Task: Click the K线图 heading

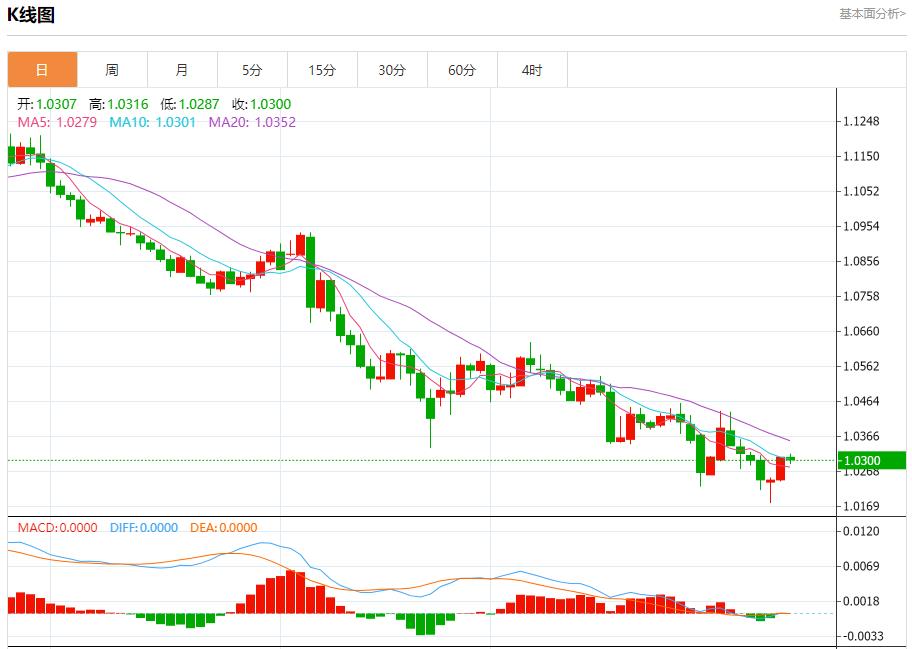Action: coord(32,15)
